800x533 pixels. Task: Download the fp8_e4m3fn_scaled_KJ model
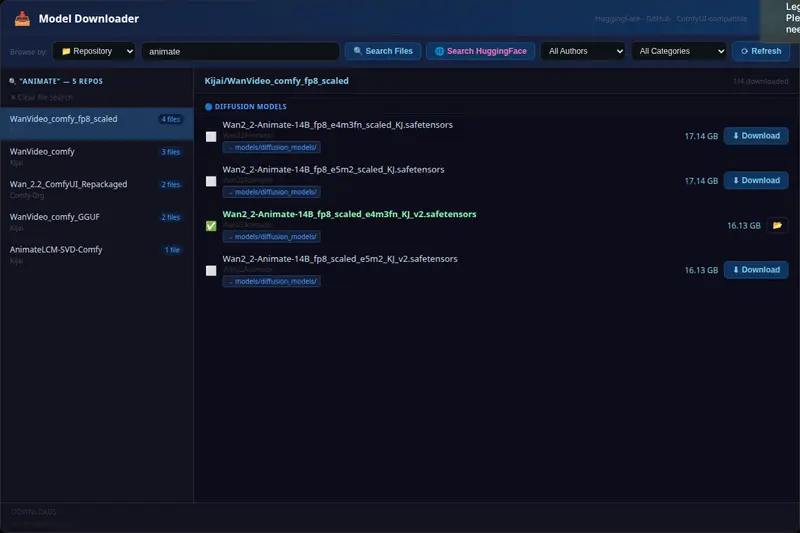755,136
